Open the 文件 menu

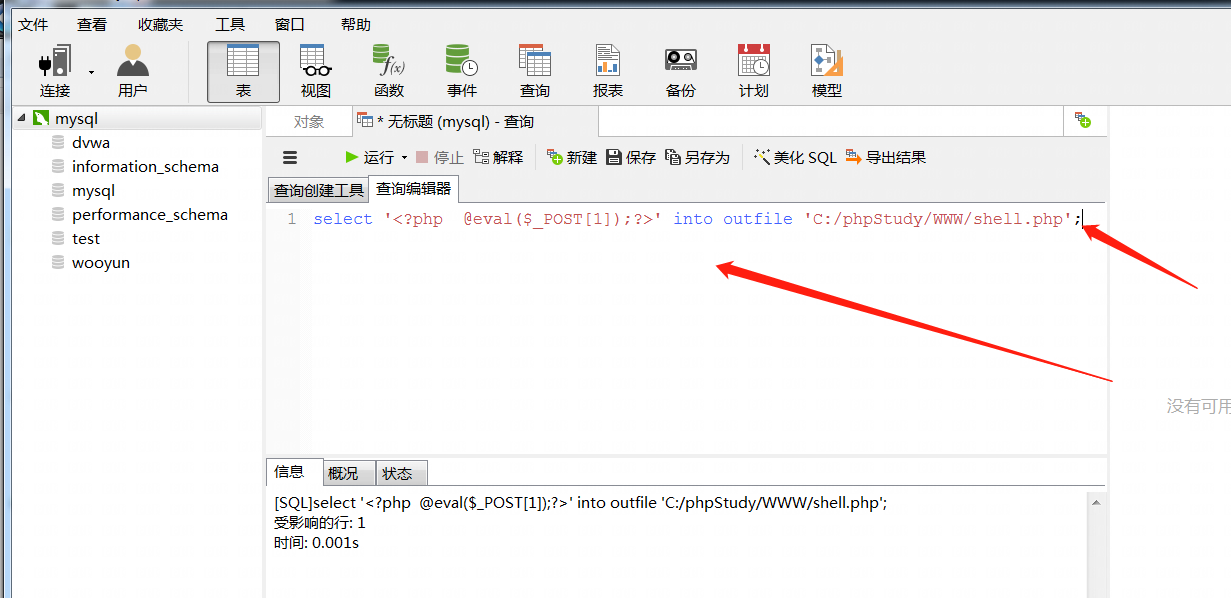(x=33, y=24)
